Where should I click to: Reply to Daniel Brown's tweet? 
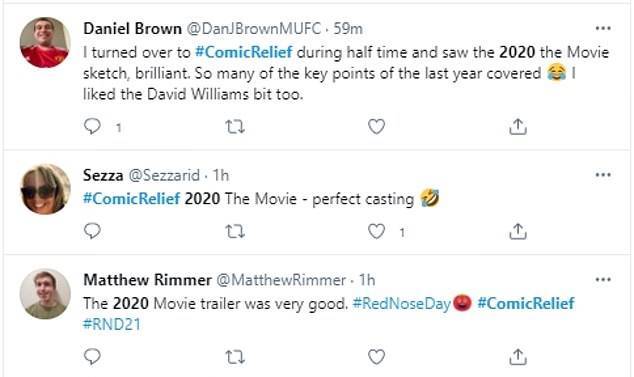tap(92, 126)
